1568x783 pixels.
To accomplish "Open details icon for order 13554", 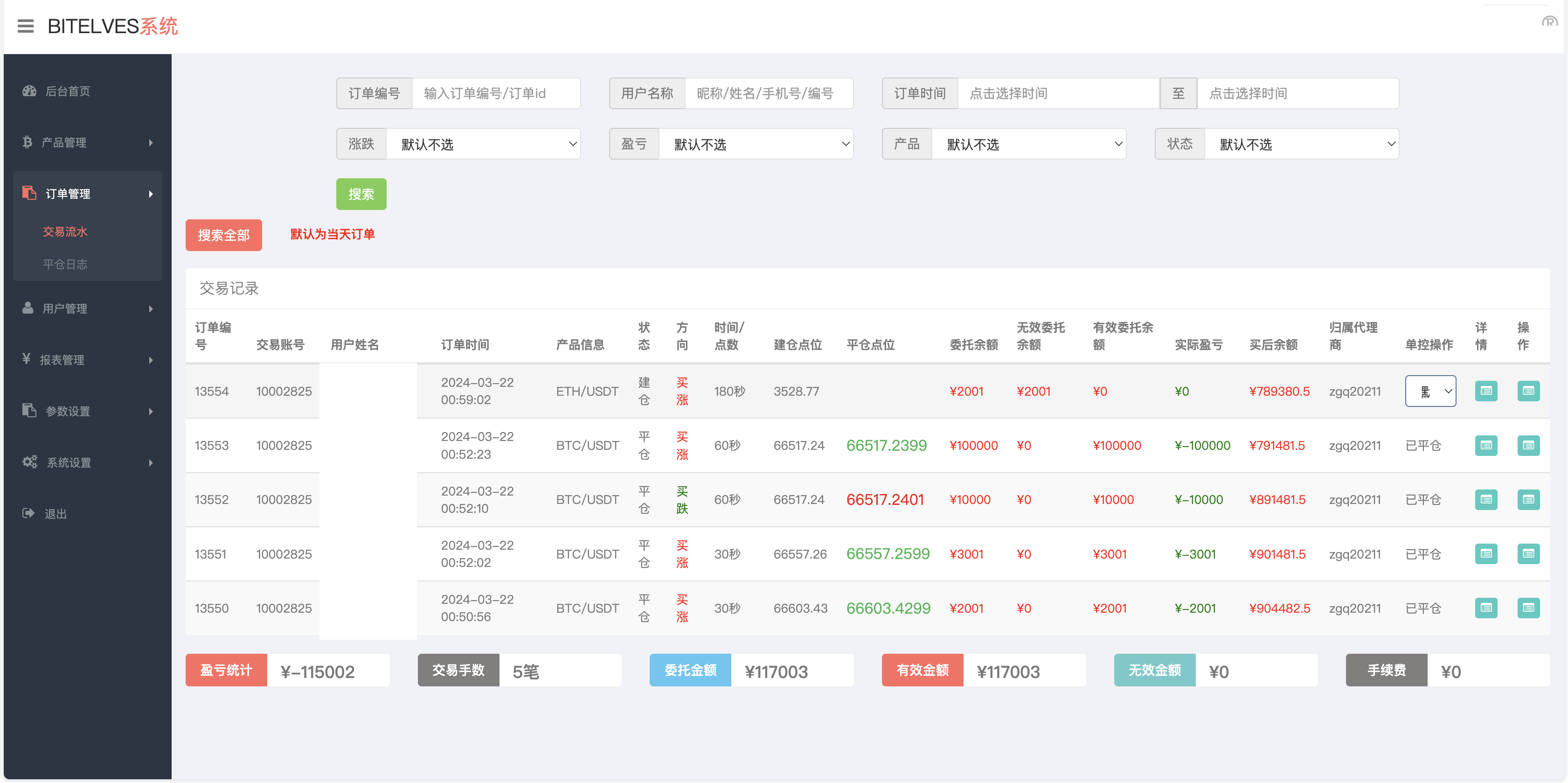I will pos(1485,391).
